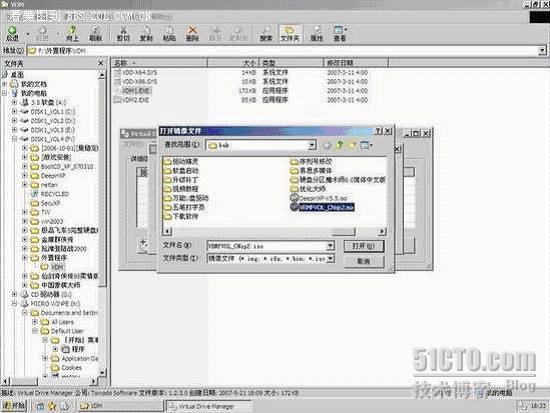Image resolution: width=550 pixels, height=413 pixels.
Task: Sort by 类型 type column header
Action: [x=291, y=63]
